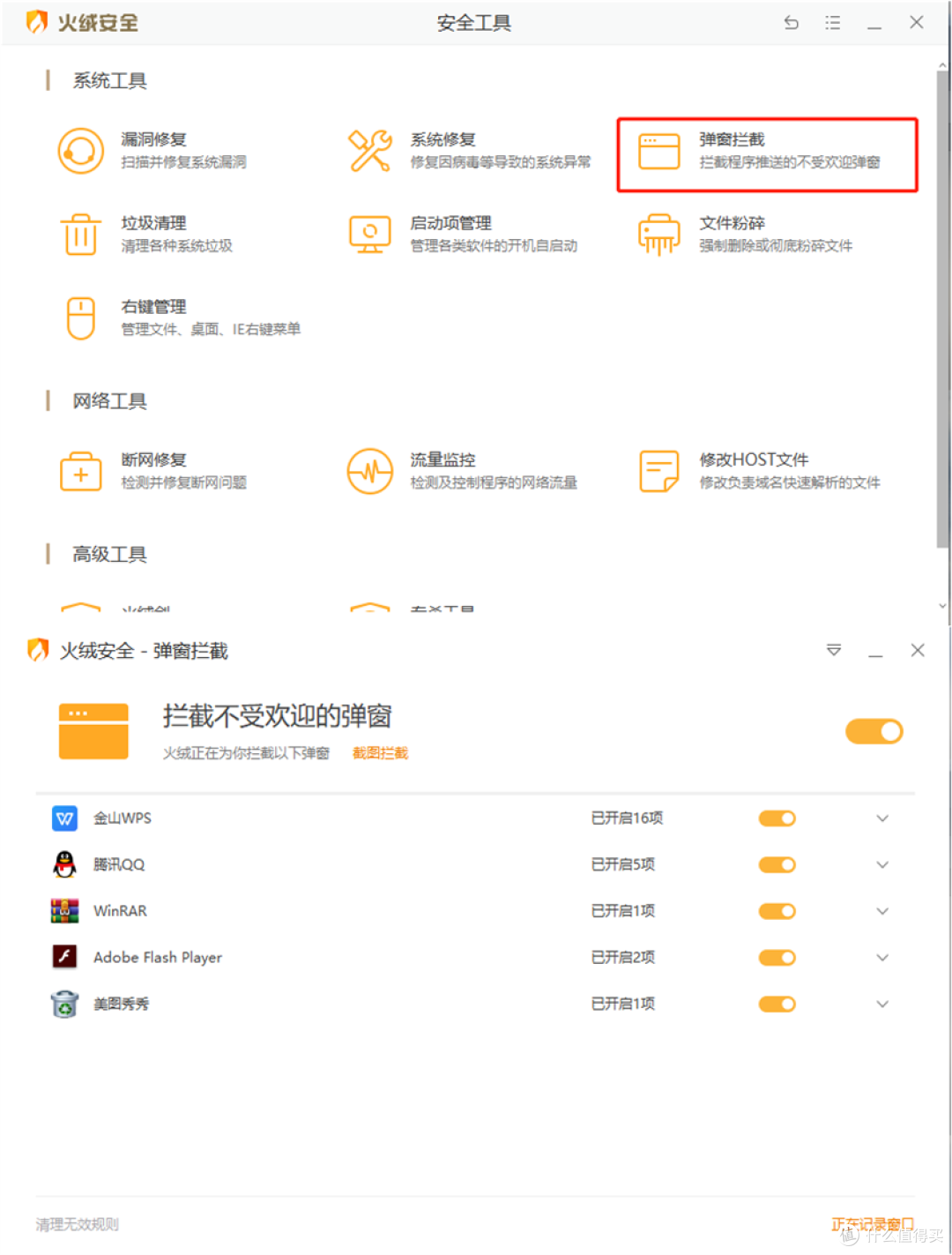The image size is (952, 1255).
Task: Open the 右键管理 mouse icon
Action: click(81, 317)
